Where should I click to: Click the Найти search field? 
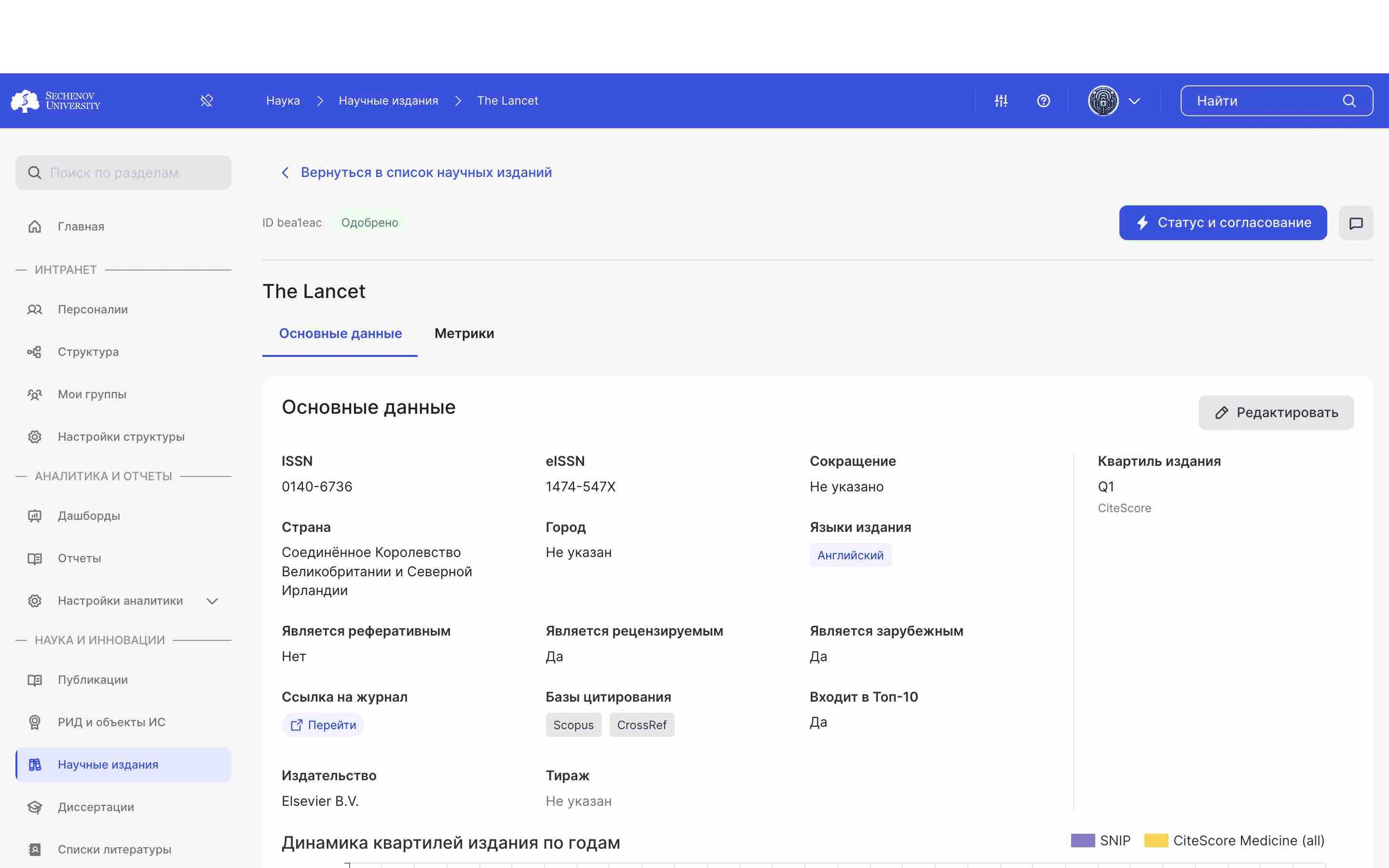tap(1277, 101)
